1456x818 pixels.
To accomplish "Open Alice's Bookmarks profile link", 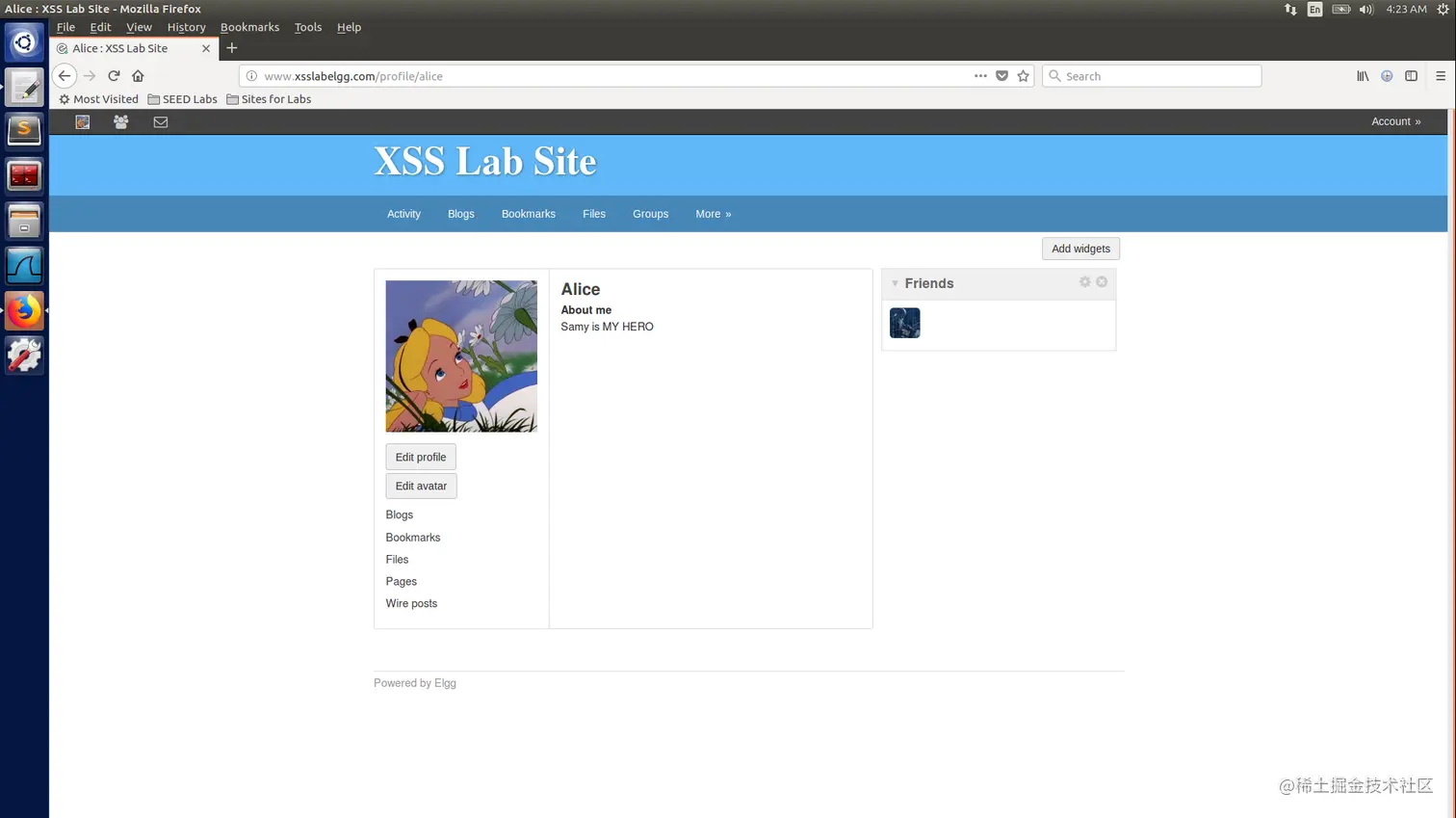I will 413,538.
